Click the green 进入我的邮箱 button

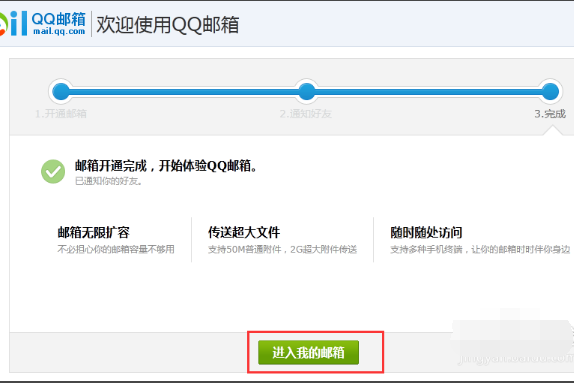(x=308, y=352)
